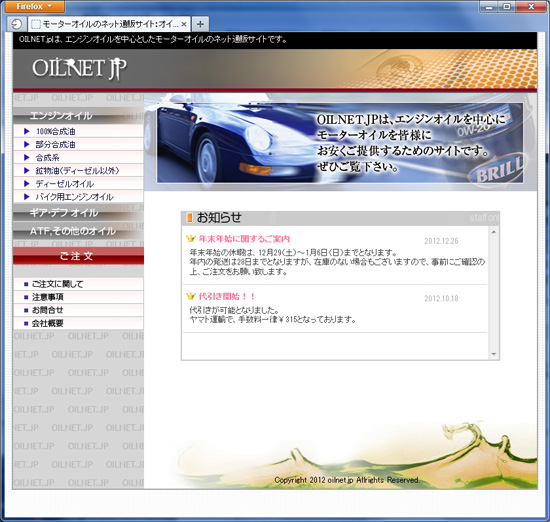Click the 代引き開始!! news headline

227,296
